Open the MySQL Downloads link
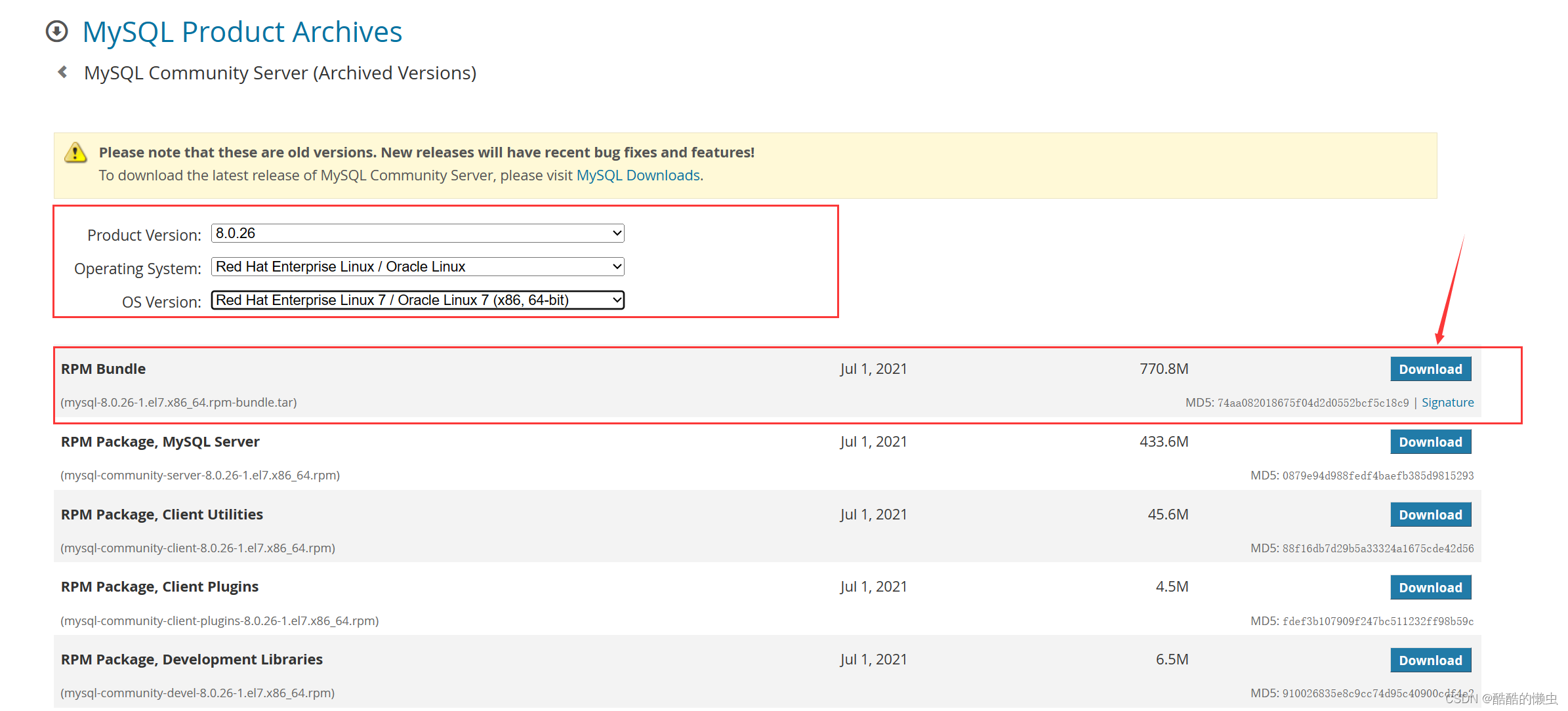 click(x=638, y=176)
